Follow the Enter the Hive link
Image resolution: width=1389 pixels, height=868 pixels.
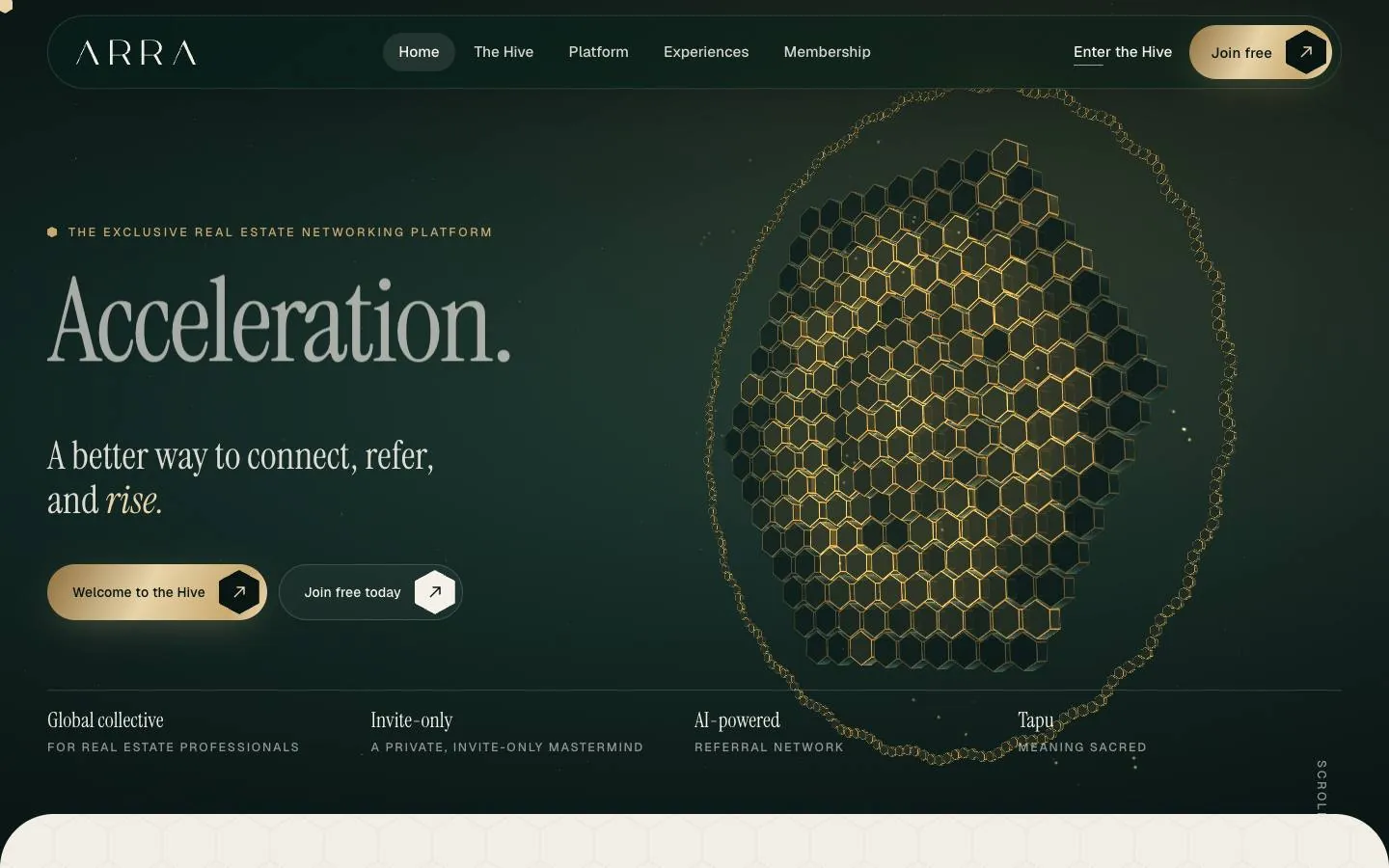1123,53
